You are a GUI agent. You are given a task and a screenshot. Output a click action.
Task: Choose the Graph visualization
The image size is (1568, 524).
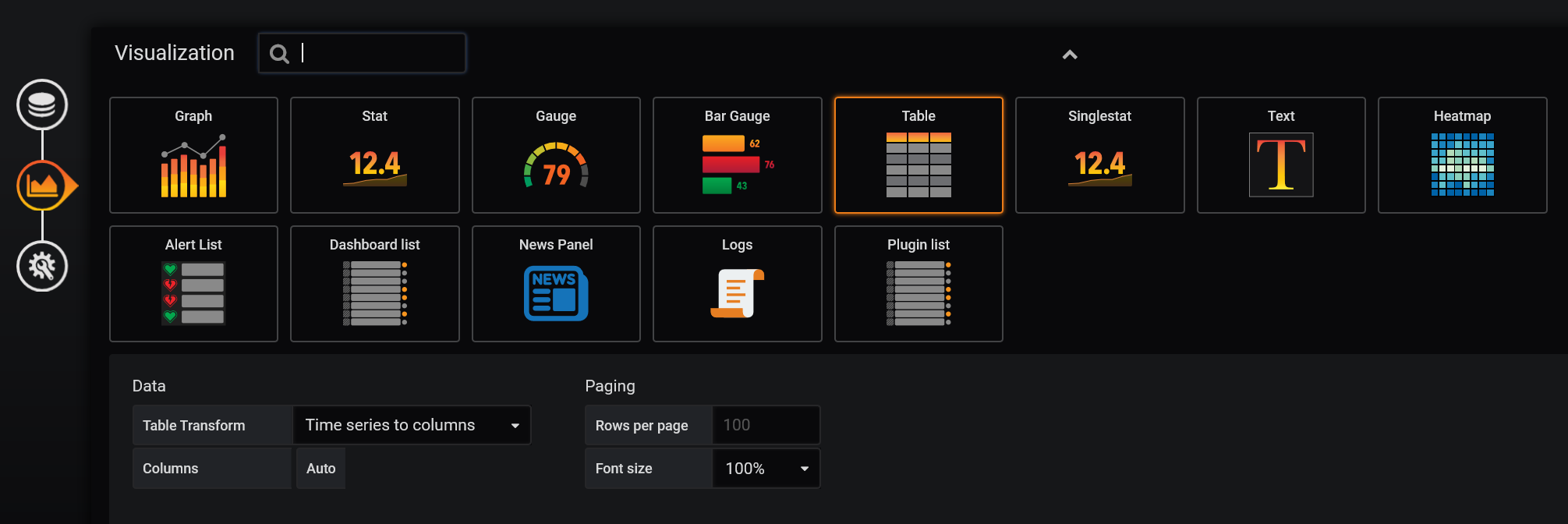[x=193, y=155]
